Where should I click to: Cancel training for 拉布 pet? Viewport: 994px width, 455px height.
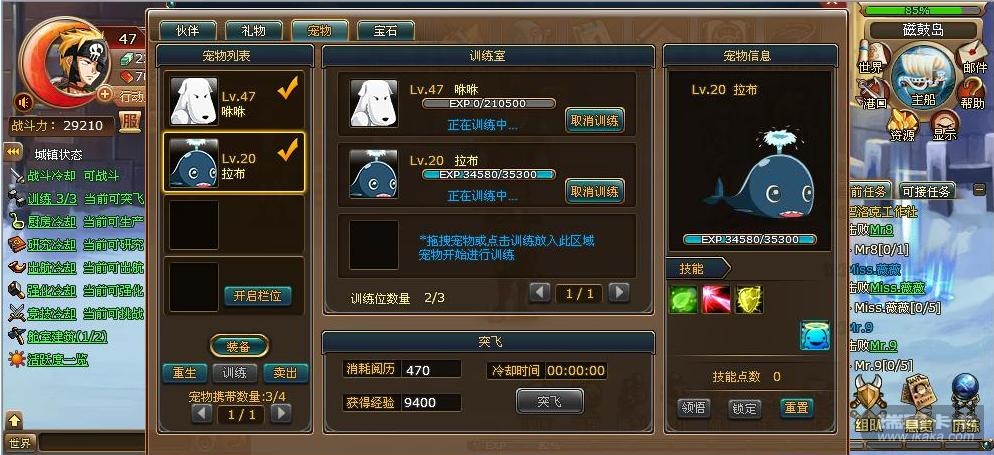pos(594,191)
